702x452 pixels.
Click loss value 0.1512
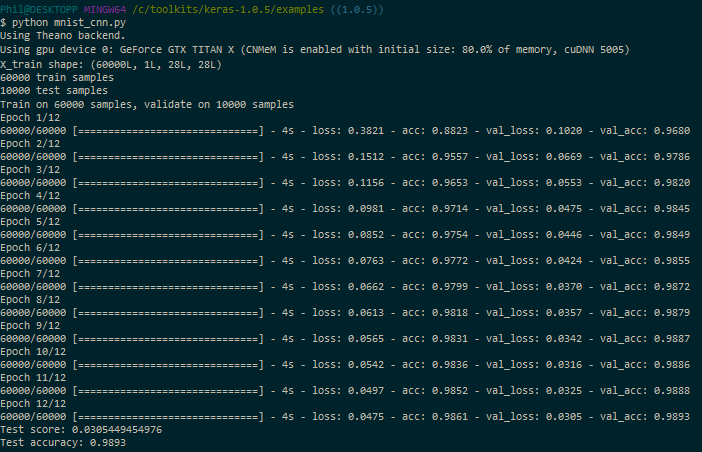coord(366,157)
